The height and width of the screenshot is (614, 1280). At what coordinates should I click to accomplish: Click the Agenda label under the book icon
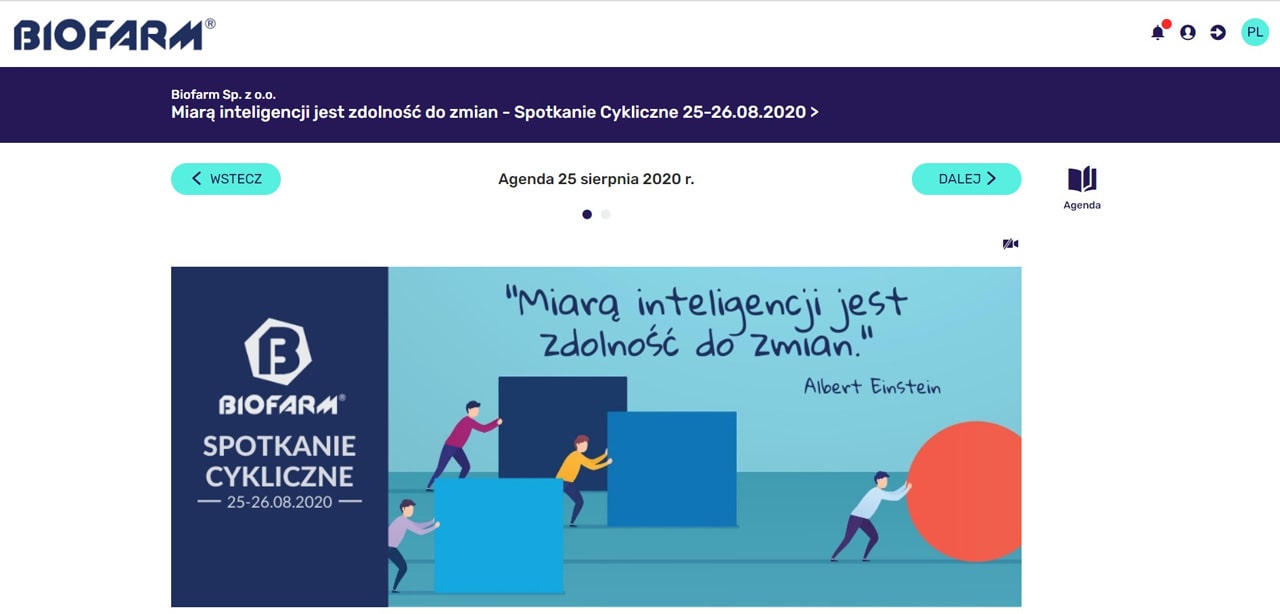click(x=1082, y=205)
